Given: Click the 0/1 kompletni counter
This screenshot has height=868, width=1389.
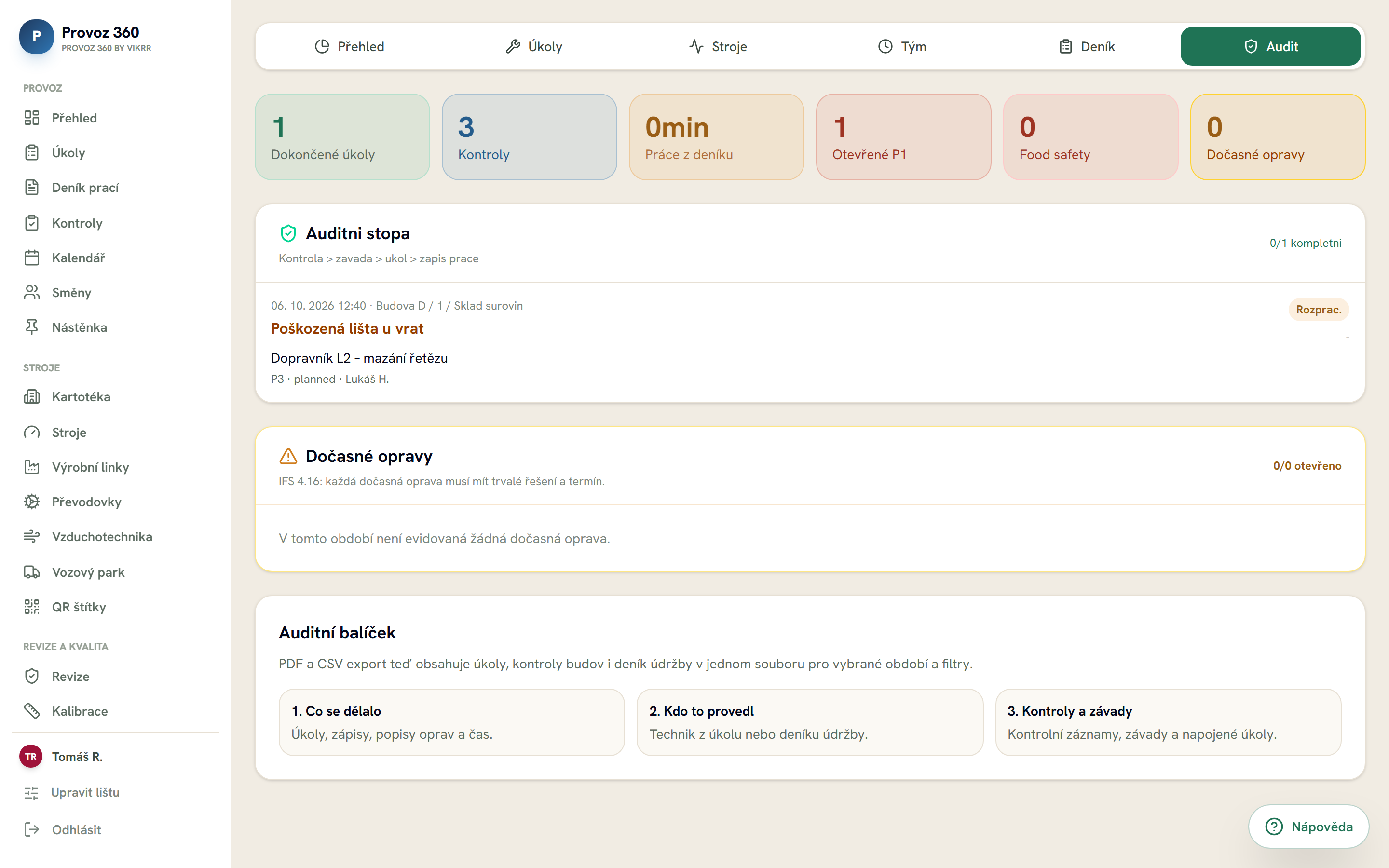Looking at the screenshot, I should [x=1305, y=243].
